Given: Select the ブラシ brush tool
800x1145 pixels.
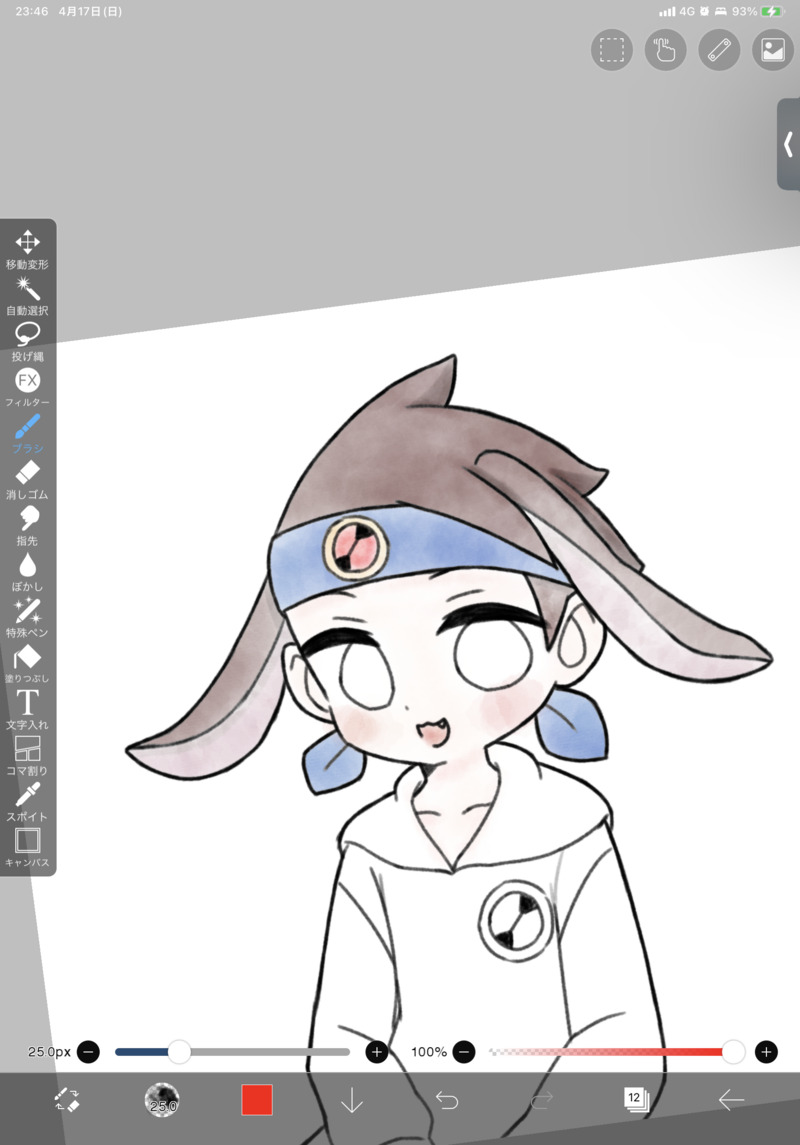Looking at the screenshot, I should coord(28,434).
